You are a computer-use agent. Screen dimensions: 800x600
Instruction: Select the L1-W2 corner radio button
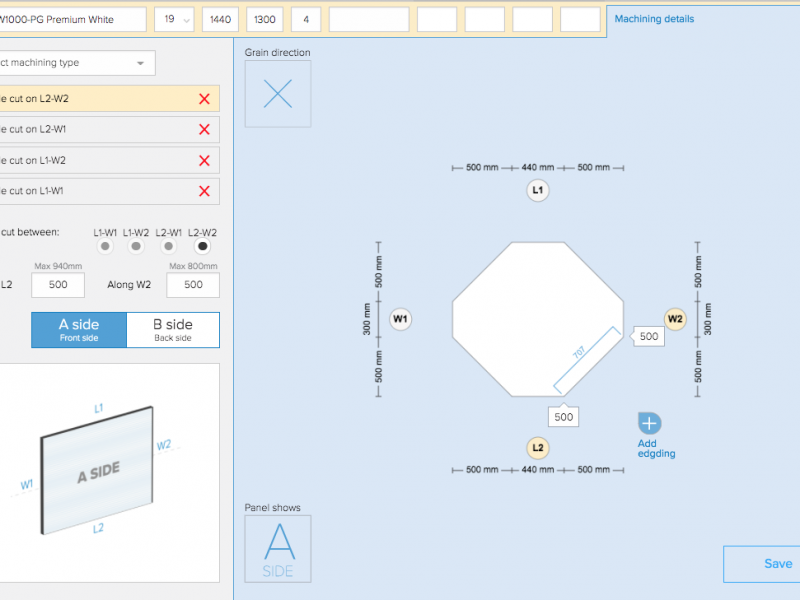click(x=137, y=246)
